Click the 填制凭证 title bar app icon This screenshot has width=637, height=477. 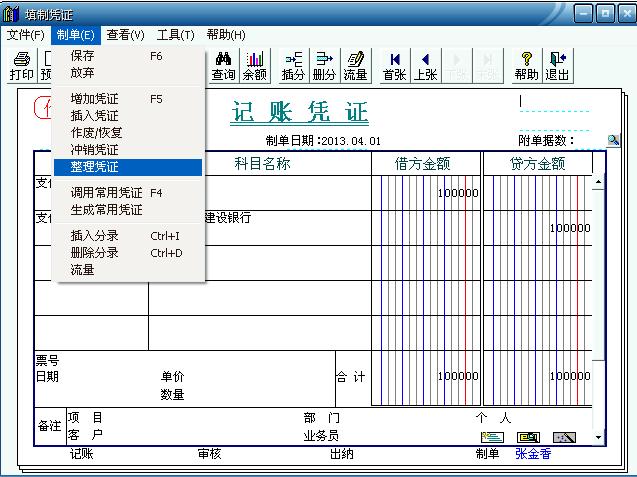11,14
